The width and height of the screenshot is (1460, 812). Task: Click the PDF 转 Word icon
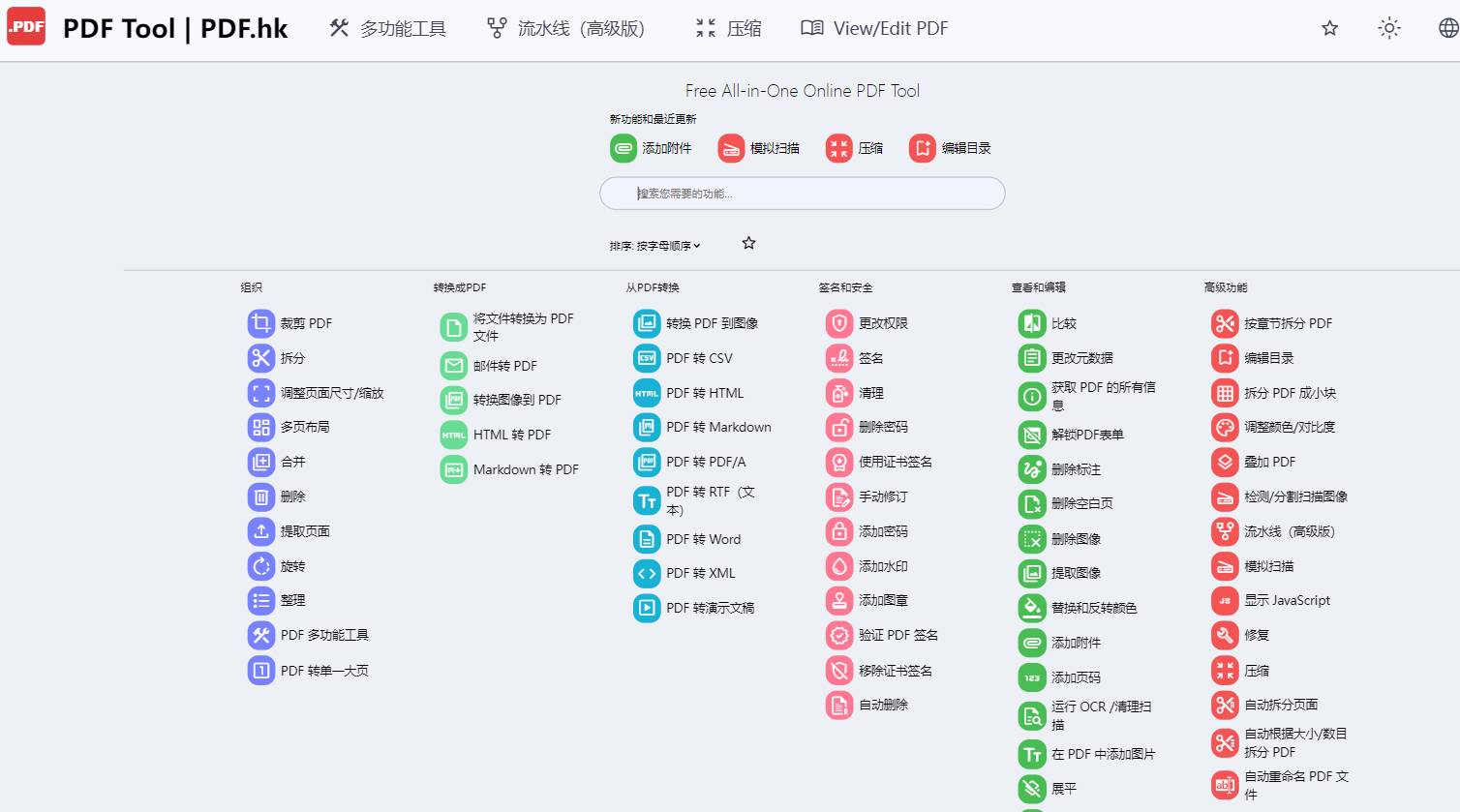click(x=647, y=539)
